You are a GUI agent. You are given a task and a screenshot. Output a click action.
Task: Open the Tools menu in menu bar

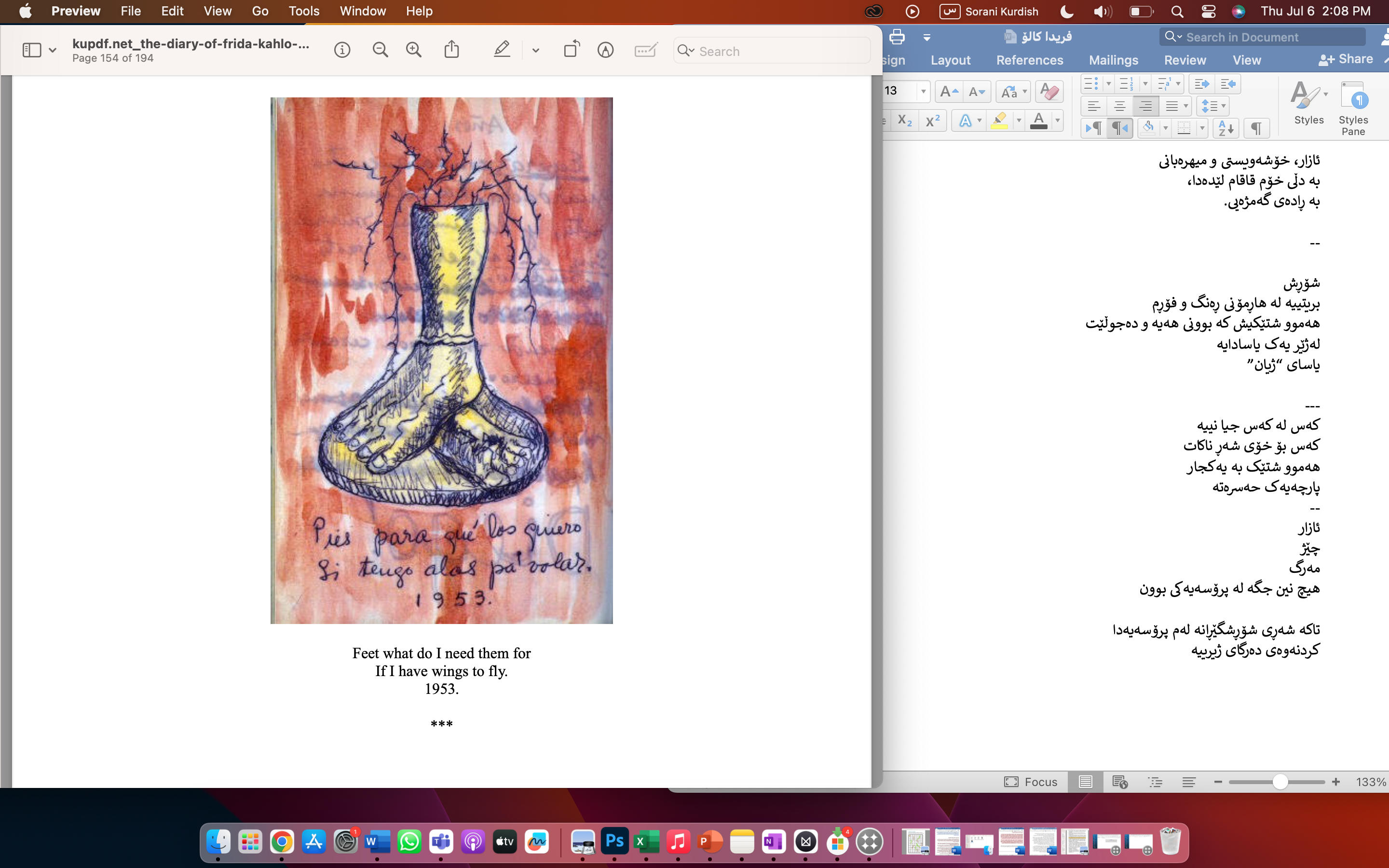coord(304,11)
